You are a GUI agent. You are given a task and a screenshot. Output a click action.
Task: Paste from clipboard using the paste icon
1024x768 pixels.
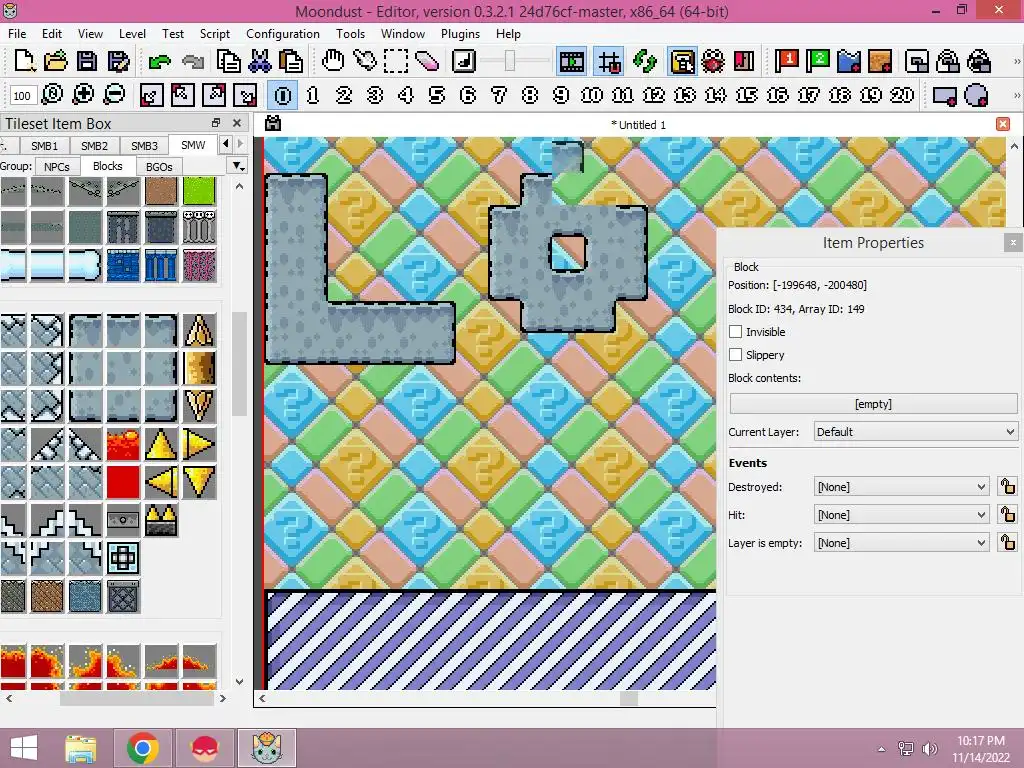click(291, 61)
